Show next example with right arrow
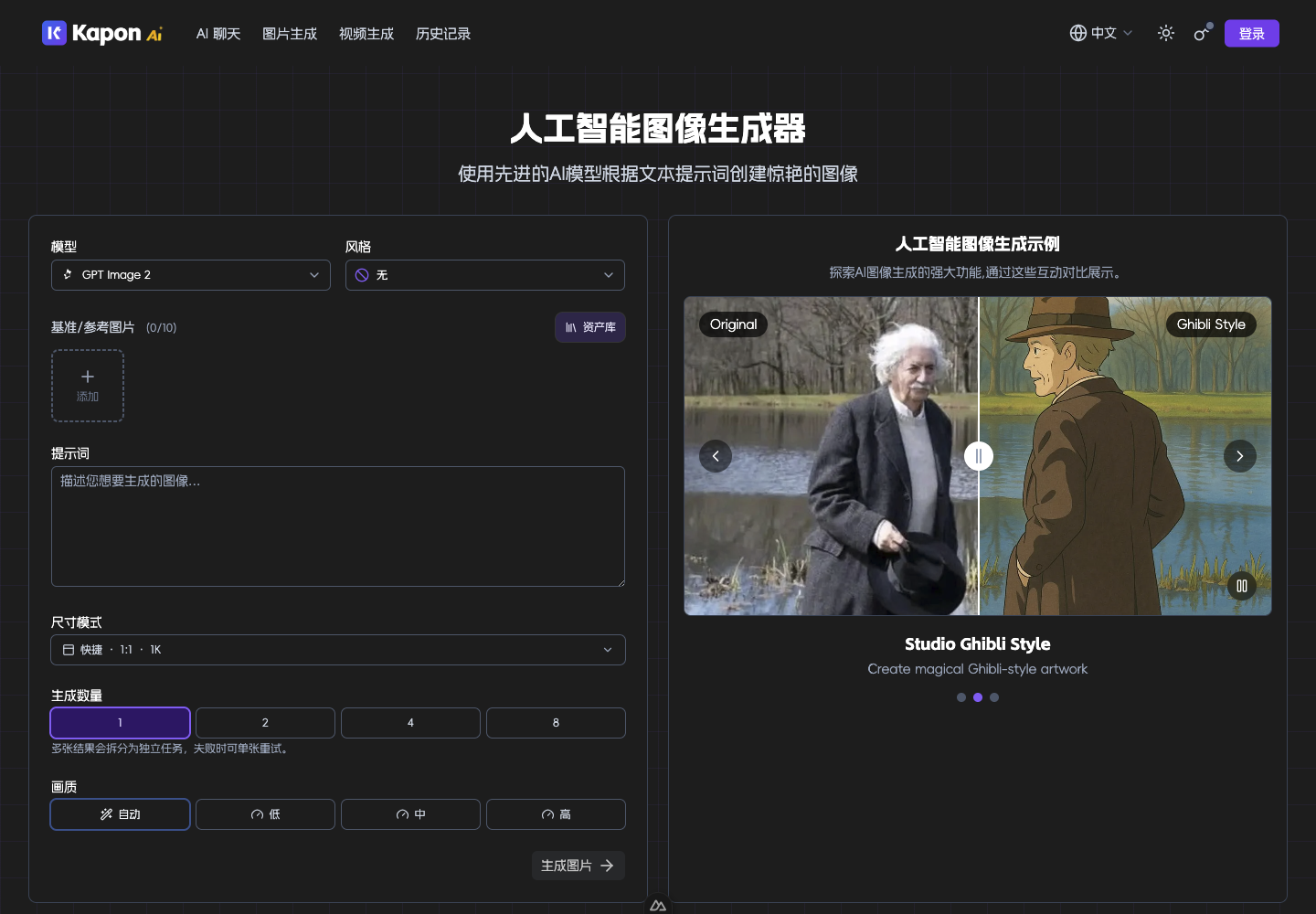This screenshot has height=914, width=1316. [1240, 456]
